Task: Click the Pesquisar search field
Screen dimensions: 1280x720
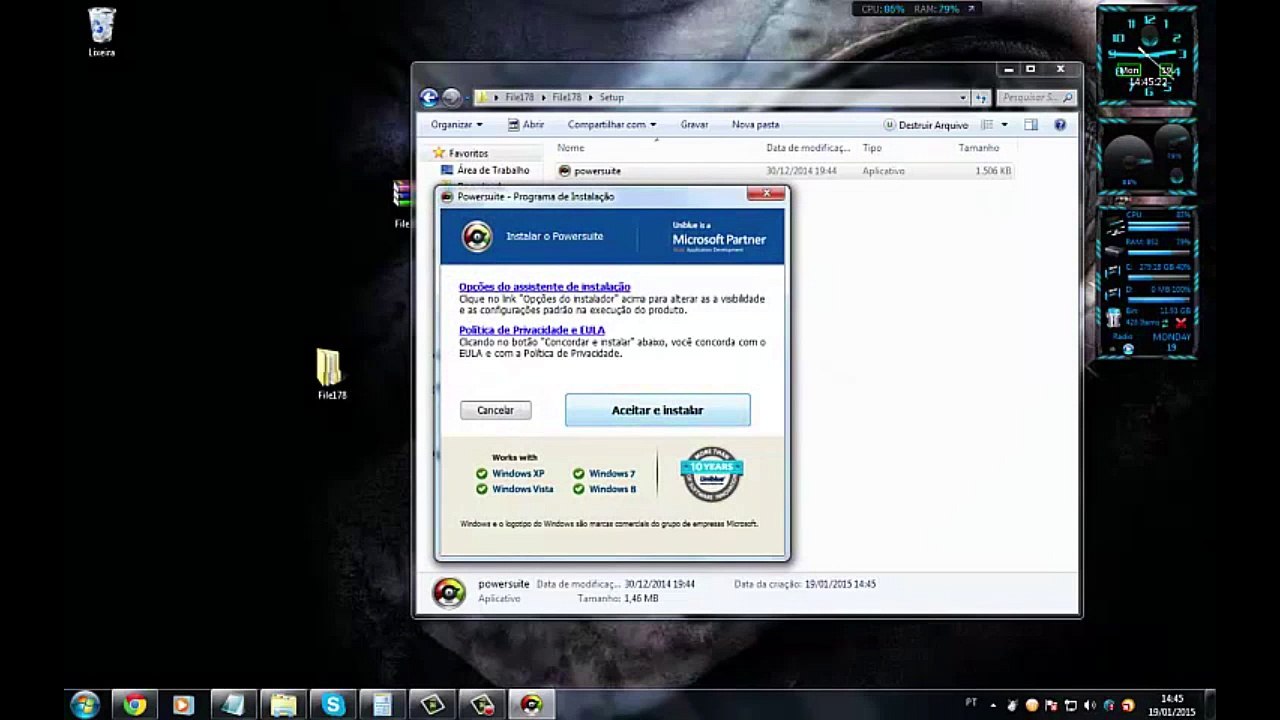Action: (x=1035, y=97)
